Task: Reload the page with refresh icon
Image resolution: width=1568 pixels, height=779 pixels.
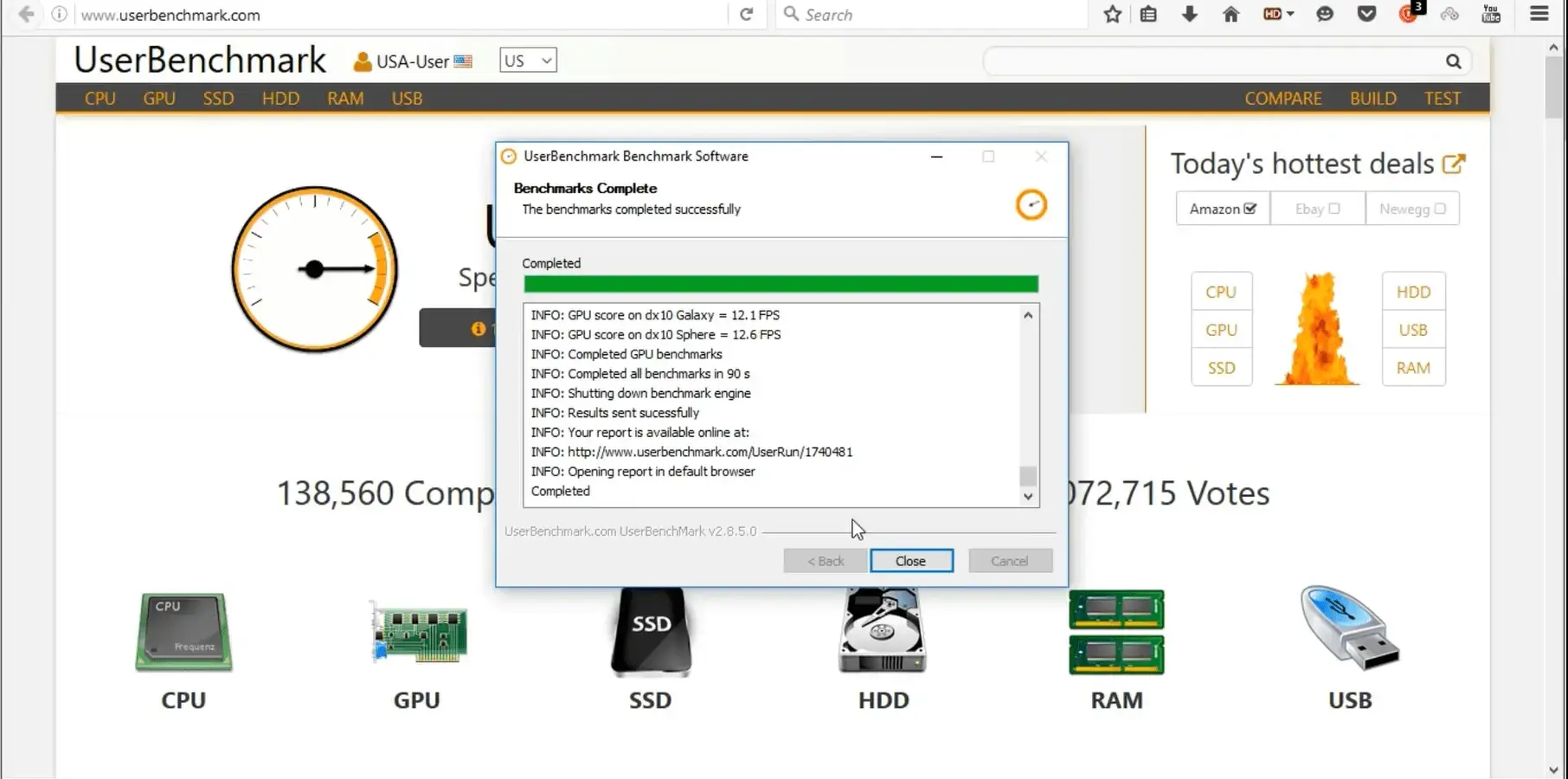Action: click(746, 14)
